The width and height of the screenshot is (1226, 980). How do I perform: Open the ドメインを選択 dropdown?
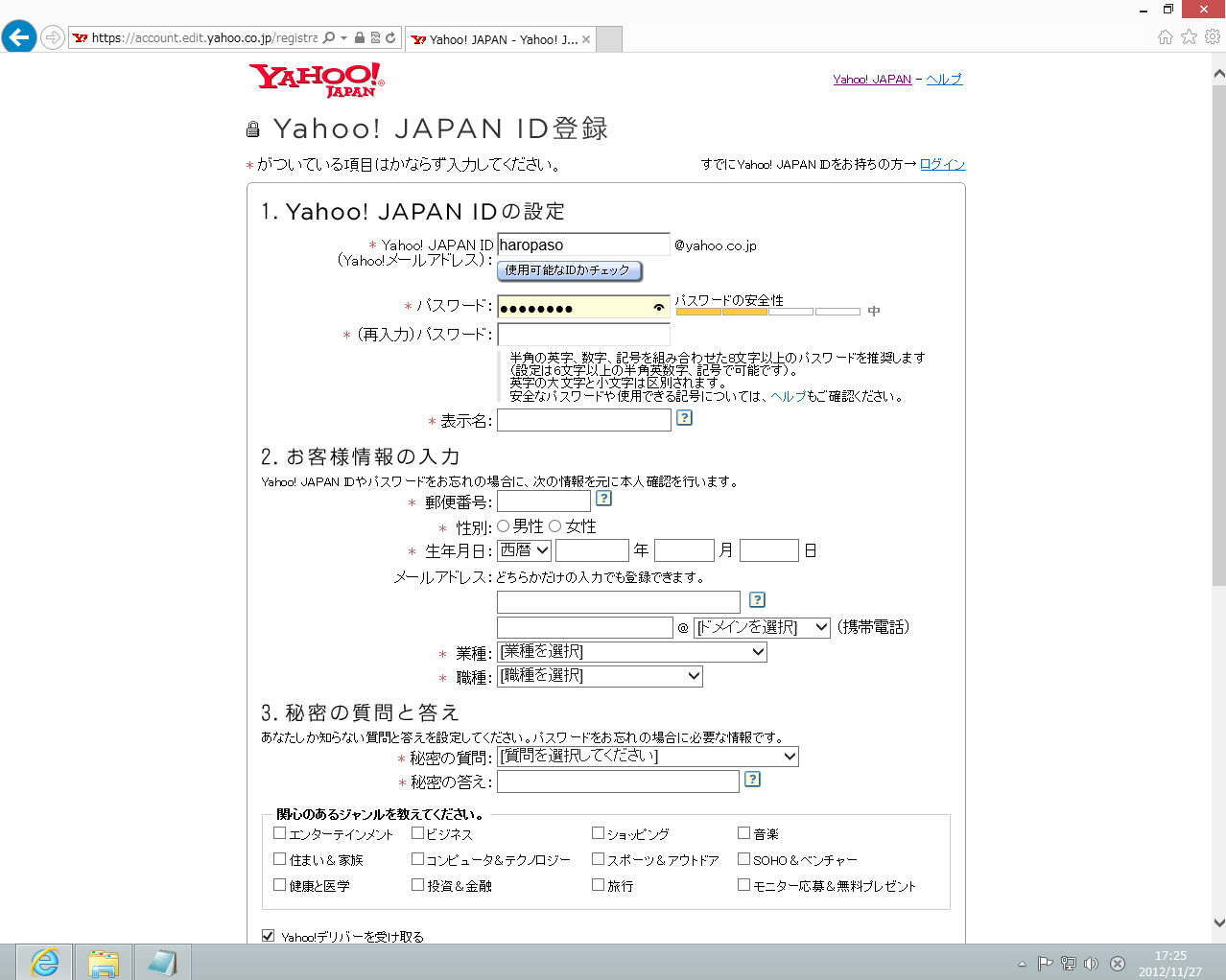tap(762, 627)
